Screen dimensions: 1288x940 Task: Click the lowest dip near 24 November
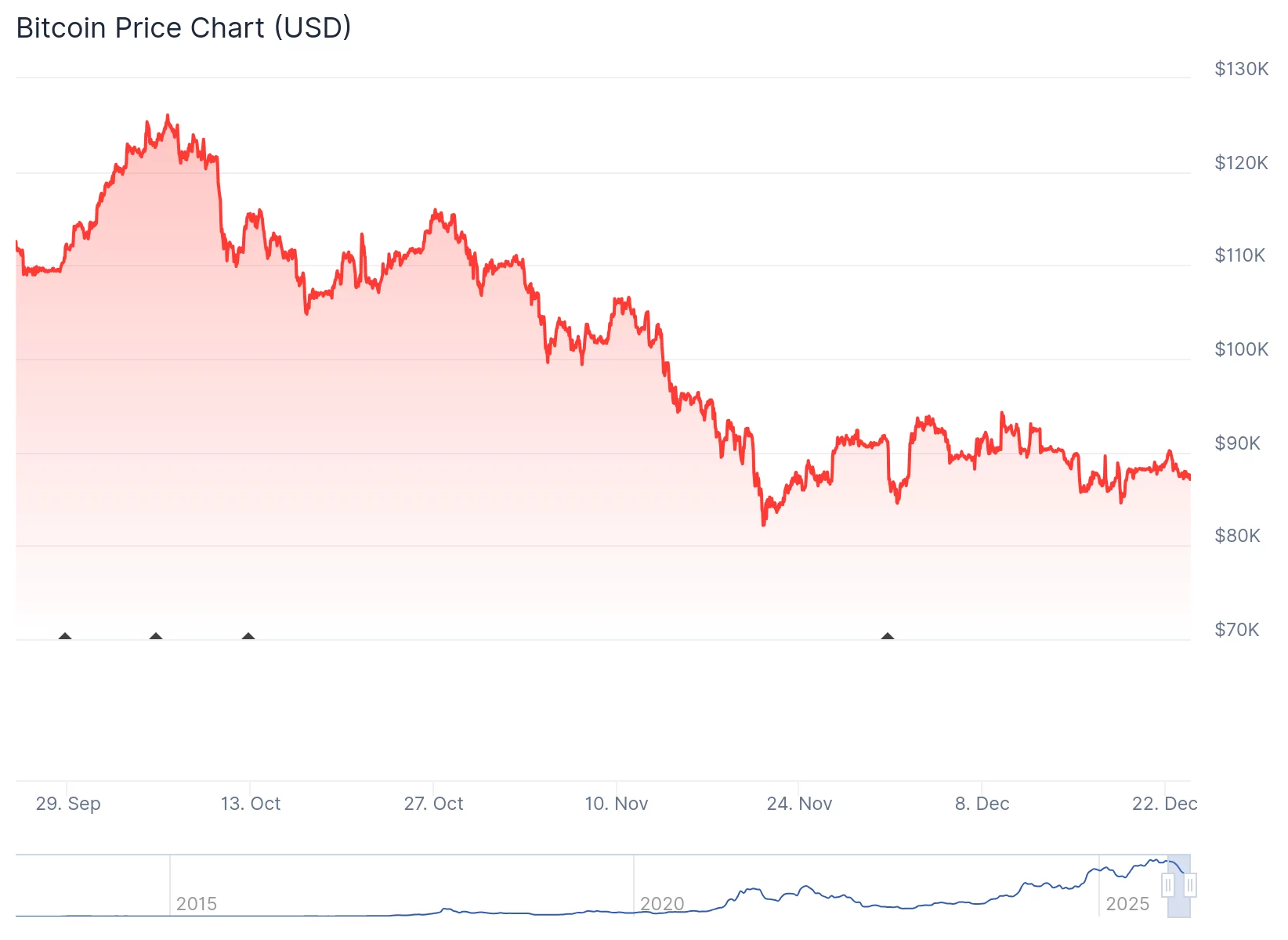(765, 526)
